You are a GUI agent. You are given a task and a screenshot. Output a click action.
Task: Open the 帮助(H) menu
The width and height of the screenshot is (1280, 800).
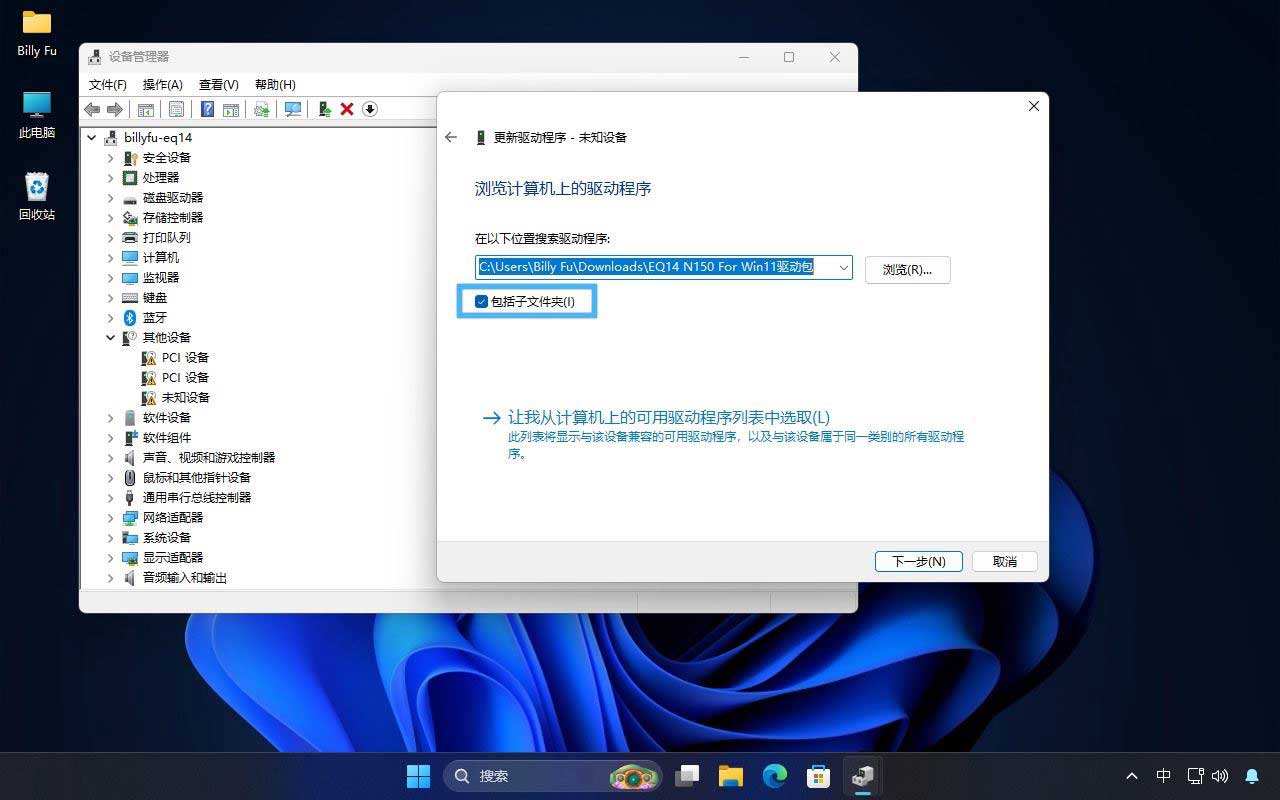275,85
